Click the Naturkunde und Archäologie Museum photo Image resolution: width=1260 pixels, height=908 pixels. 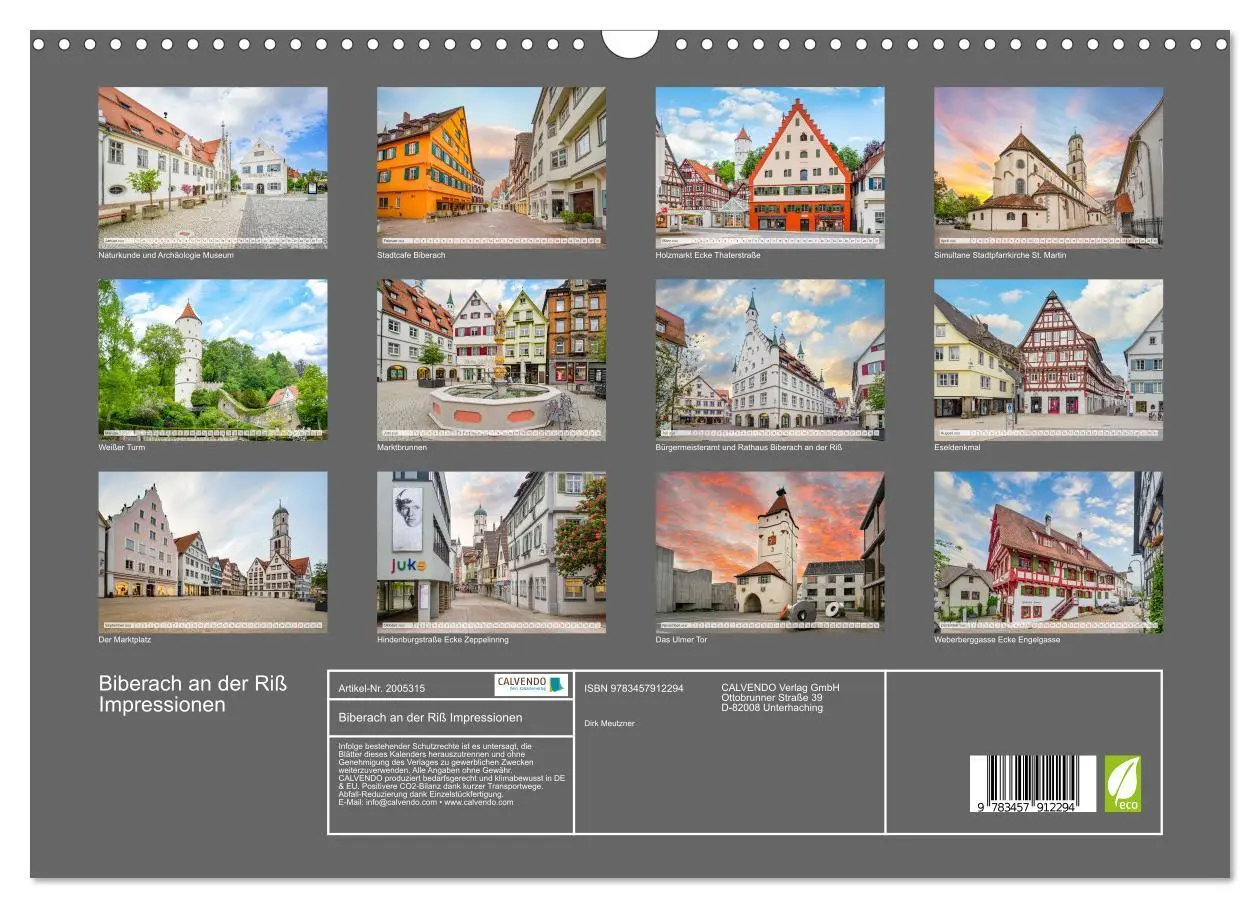tap(212, 167)
